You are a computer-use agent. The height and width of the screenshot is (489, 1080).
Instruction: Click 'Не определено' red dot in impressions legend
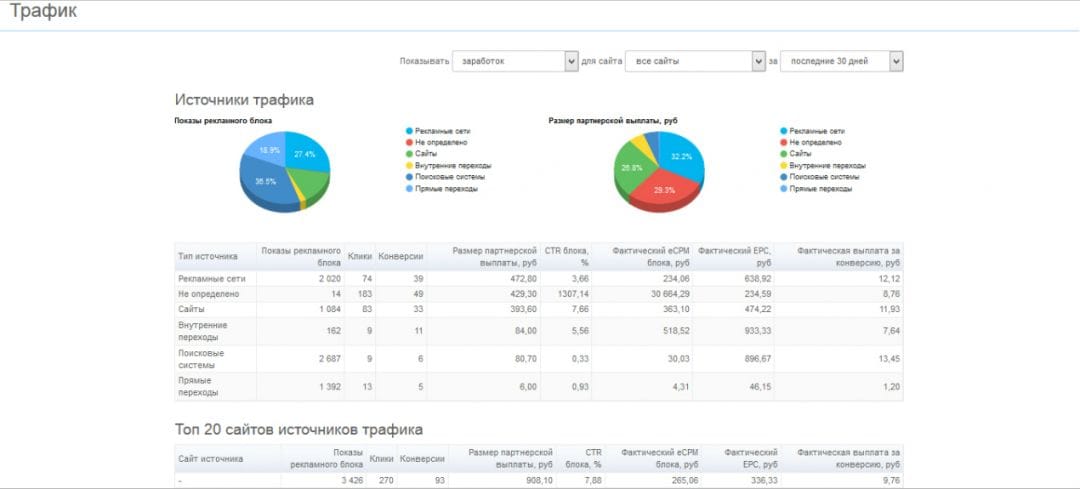pyautogui.click(x=409, y=143)
